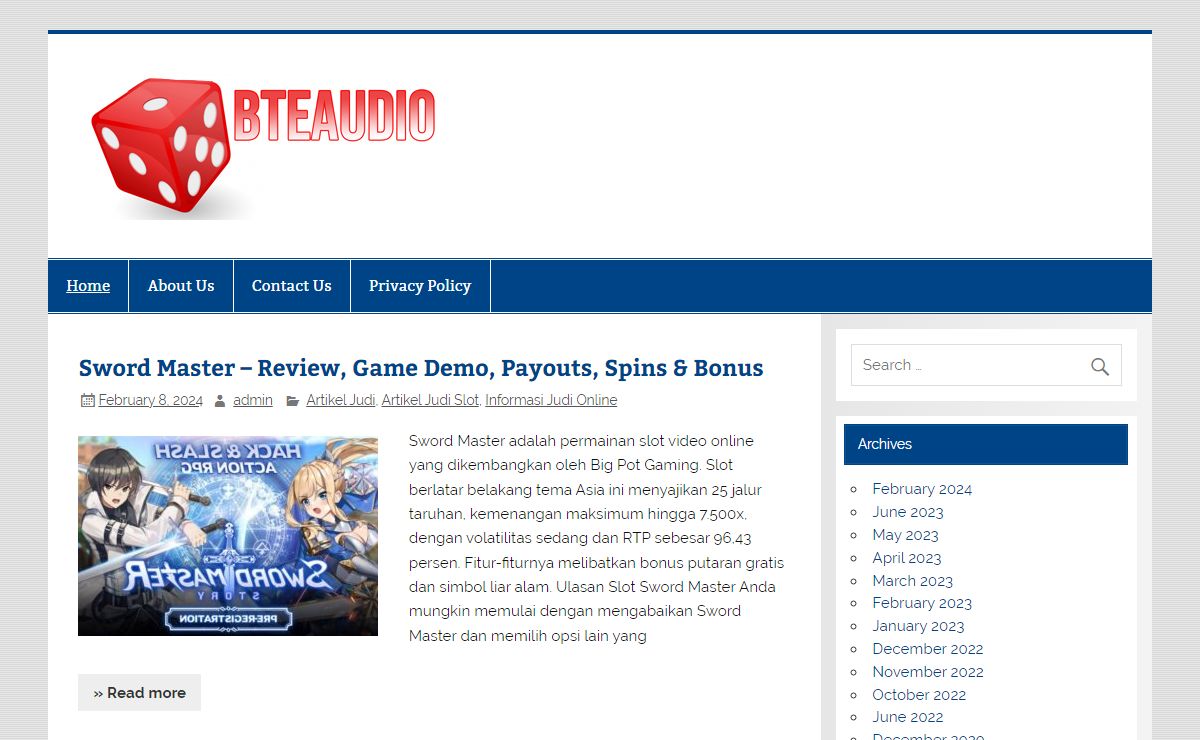Open the Sword Master review article title
Screen dimensions: 1200x740
421,367
